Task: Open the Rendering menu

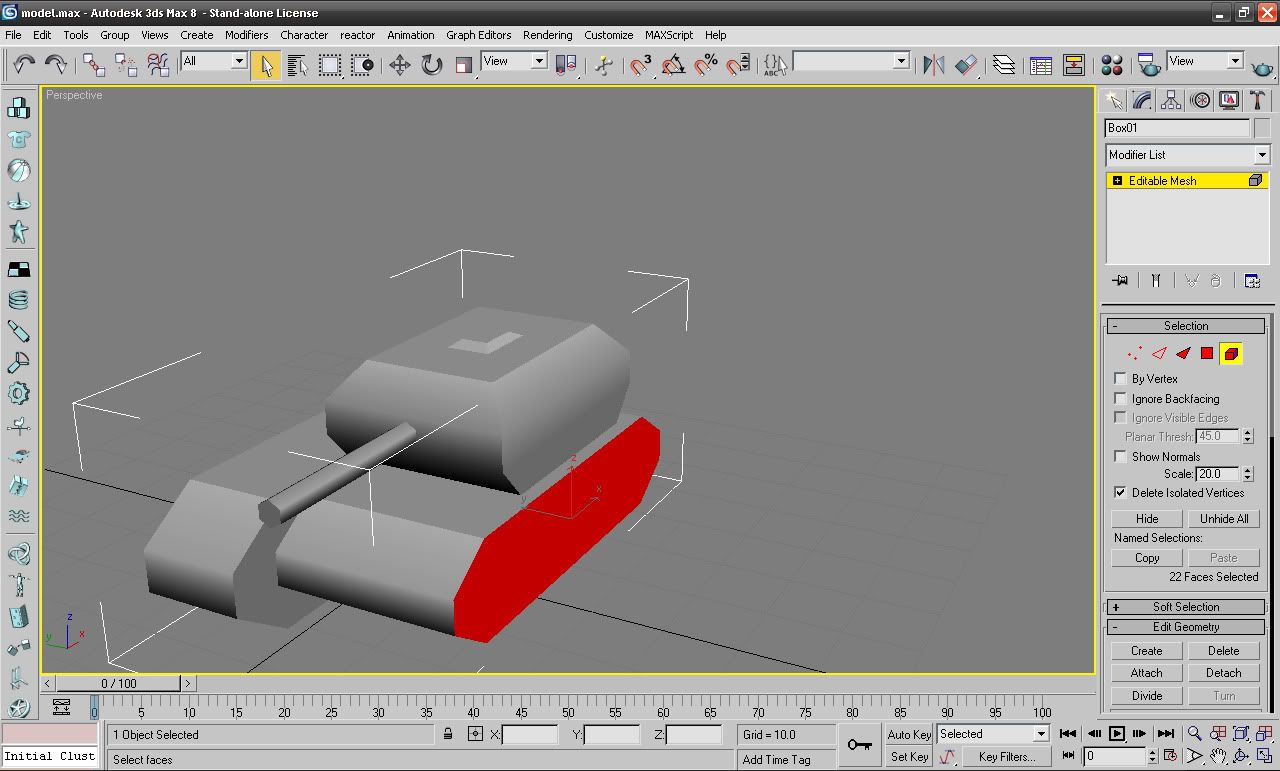Action: 548,35
